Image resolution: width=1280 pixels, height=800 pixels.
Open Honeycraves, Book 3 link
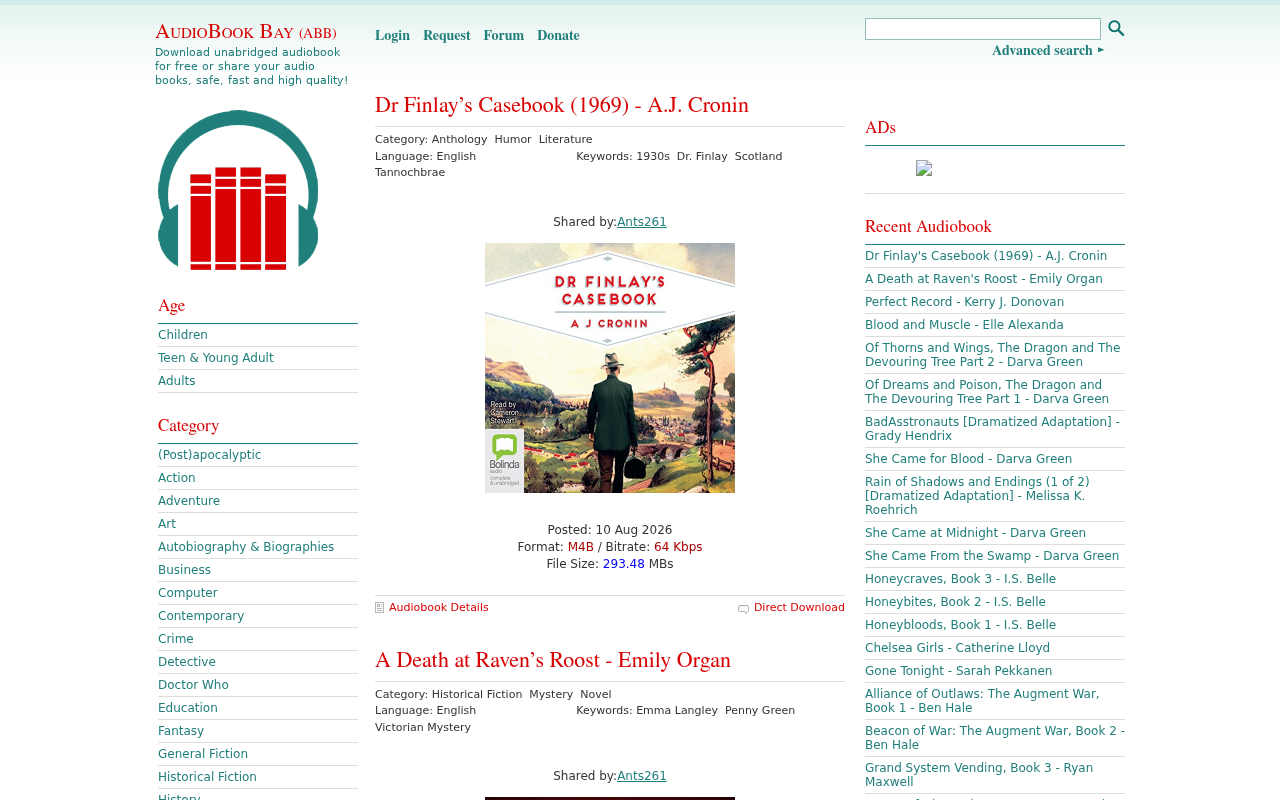[960, 579]
